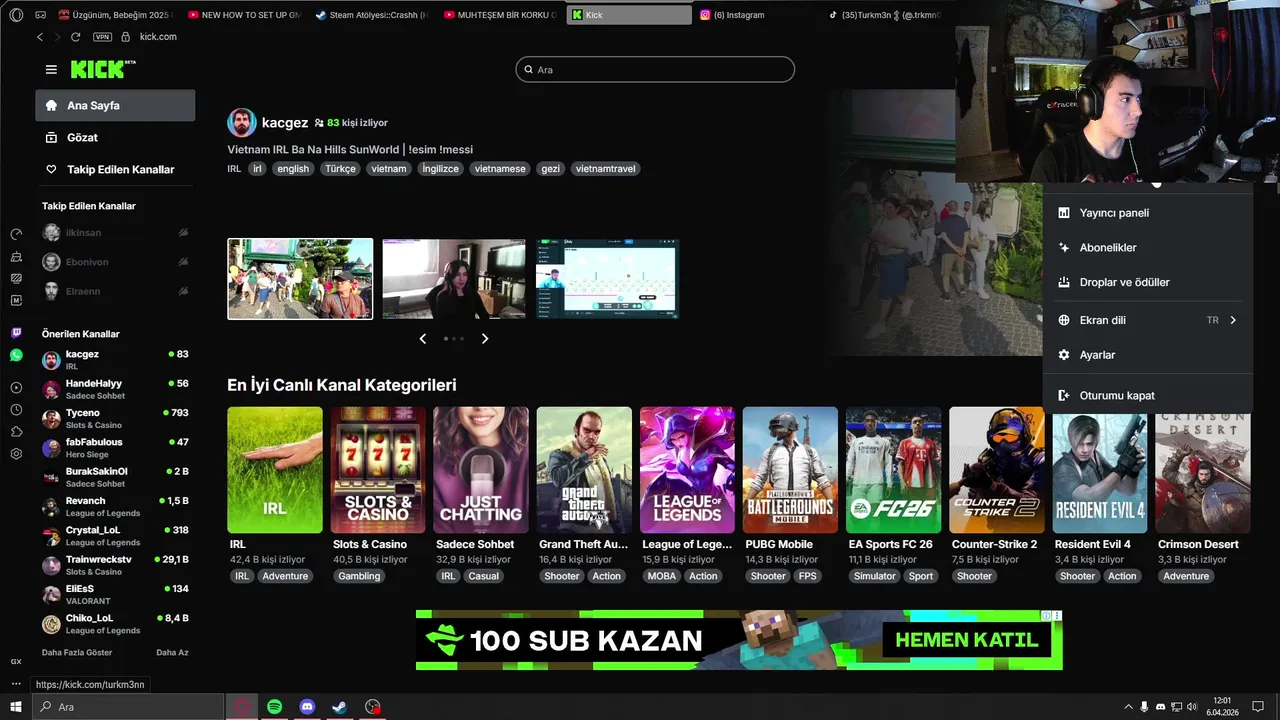Open Steam from the taskbar

(x=340, y=707)
